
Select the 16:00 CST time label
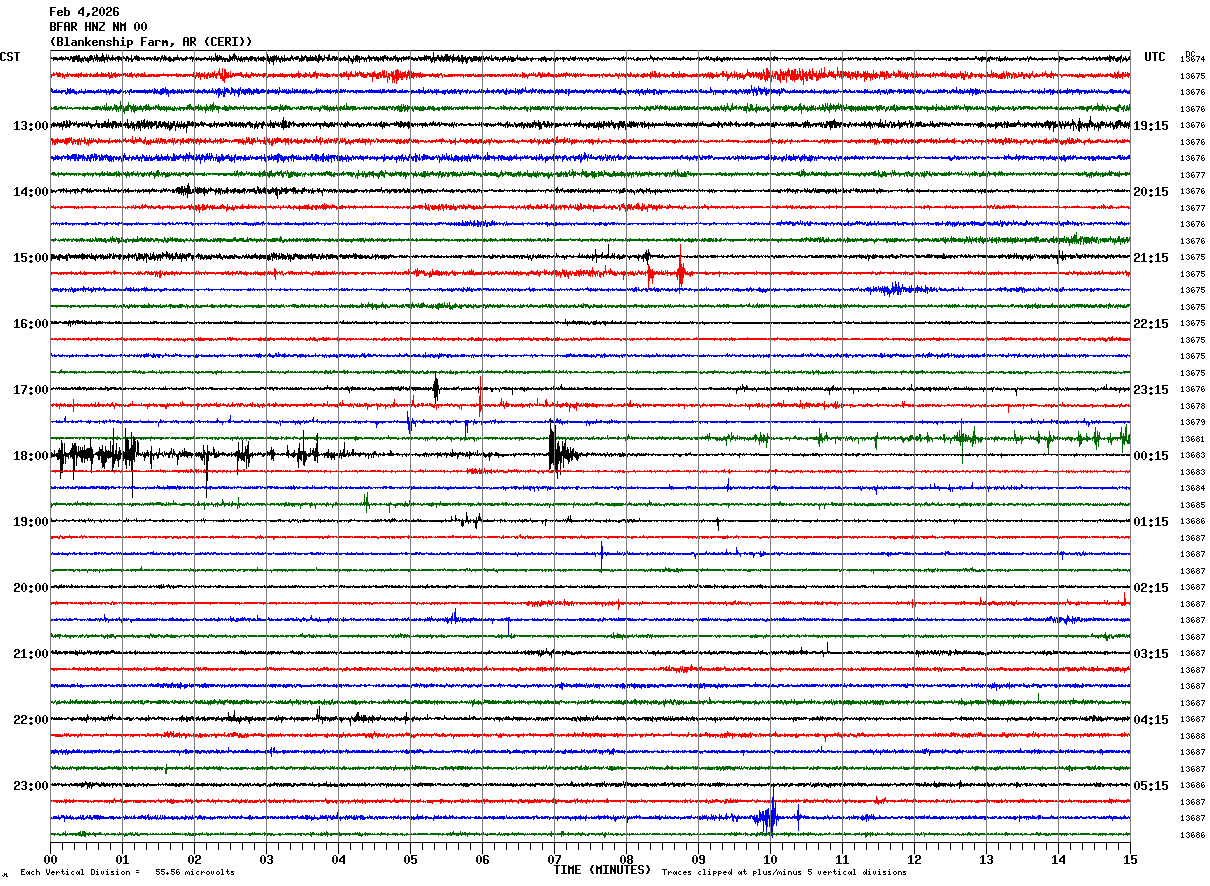[x=31, y=324]
